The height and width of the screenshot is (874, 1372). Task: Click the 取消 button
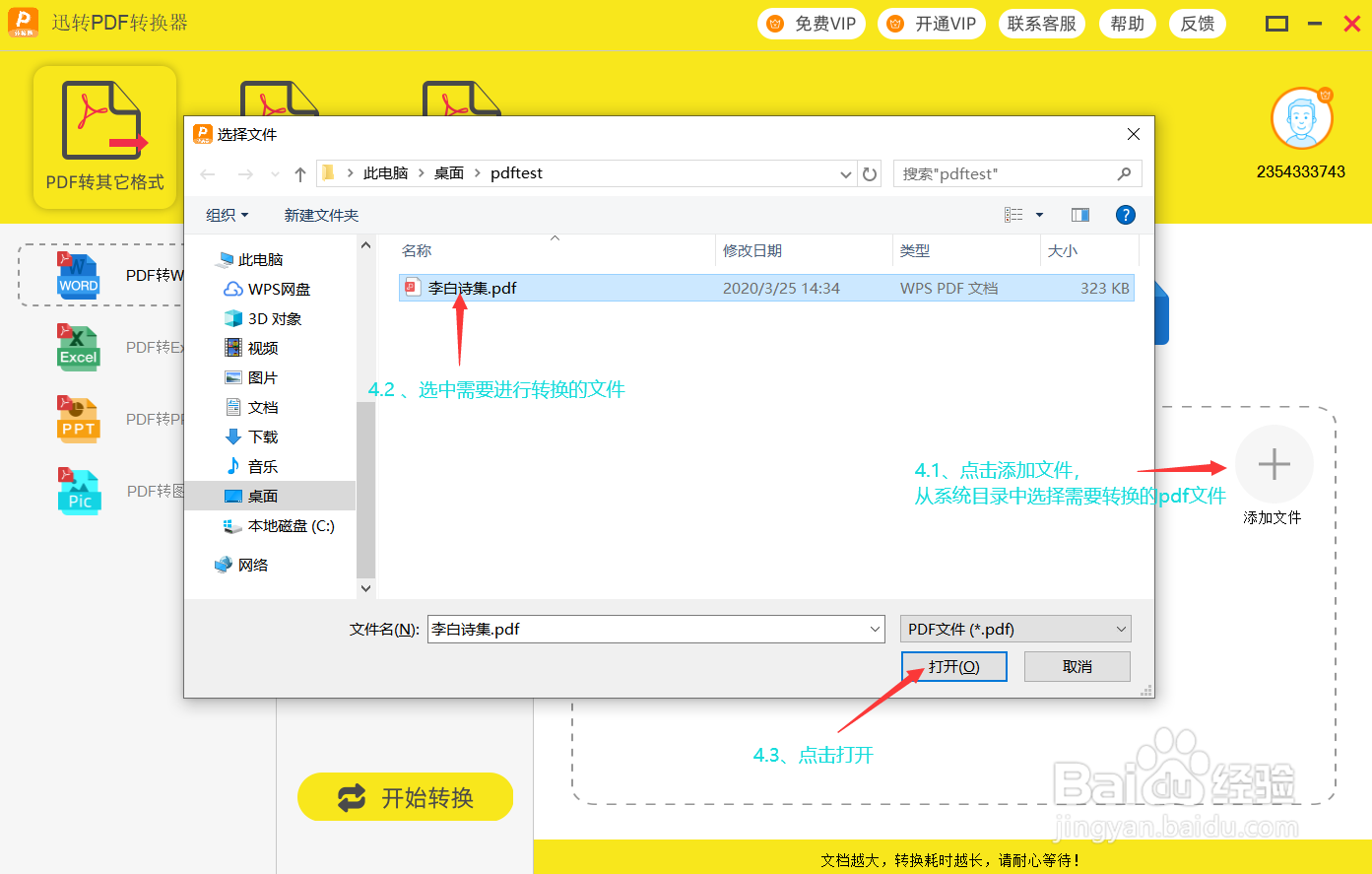coord(1078,666)
